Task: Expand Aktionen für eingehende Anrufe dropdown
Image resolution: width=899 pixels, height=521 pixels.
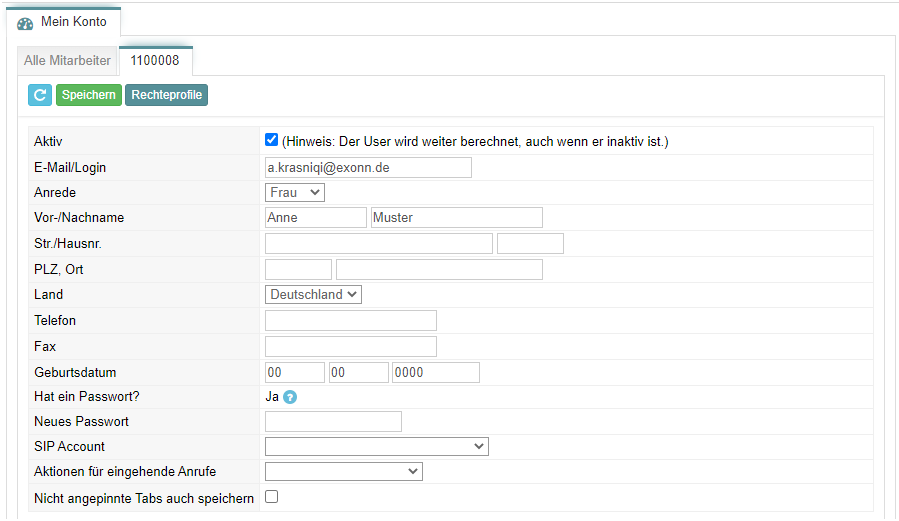Action: point(343,472)
